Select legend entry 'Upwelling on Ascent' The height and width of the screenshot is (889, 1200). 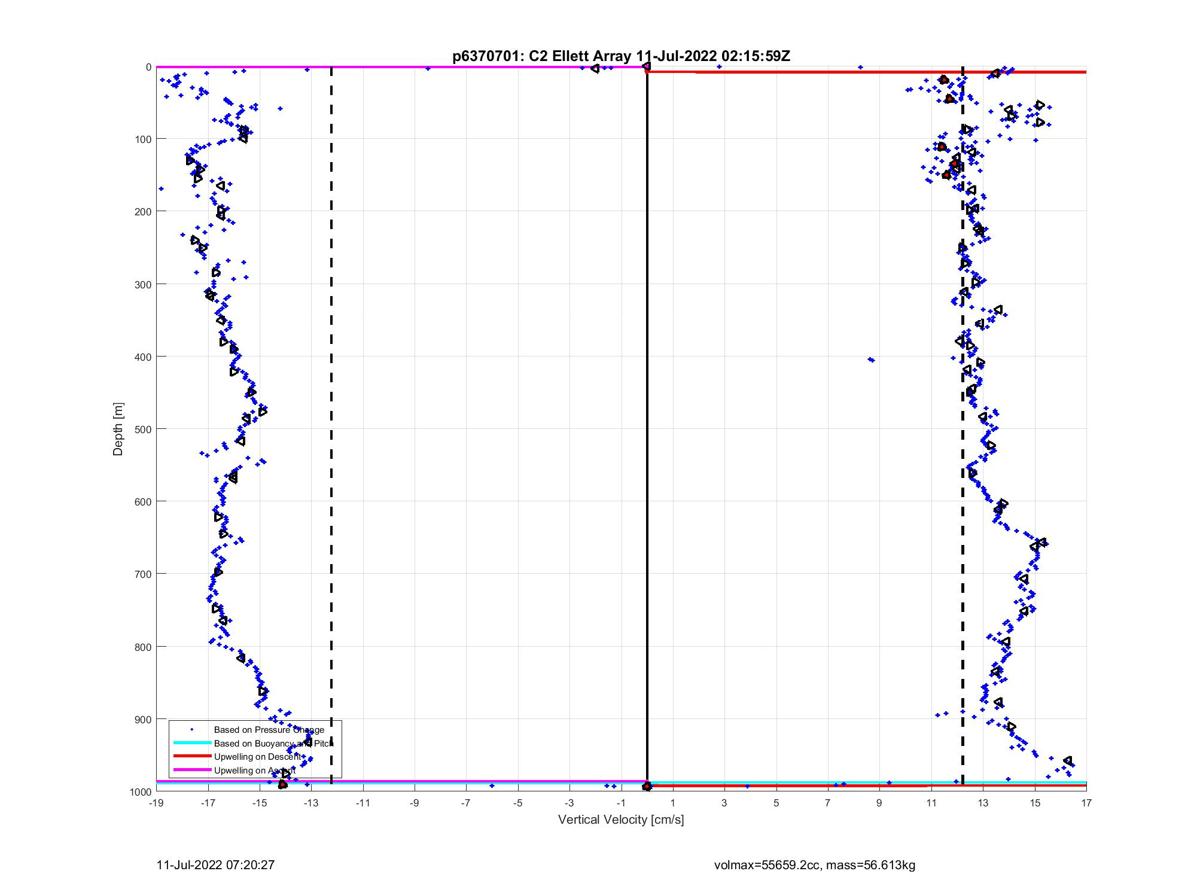coord(255,771)
